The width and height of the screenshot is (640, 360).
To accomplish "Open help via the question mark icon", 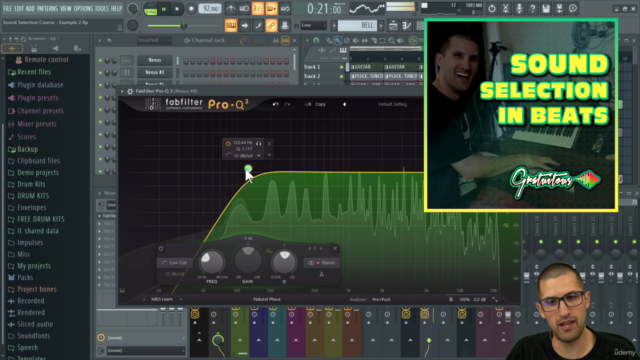I will pyautogui.click(x=532, y=8).
